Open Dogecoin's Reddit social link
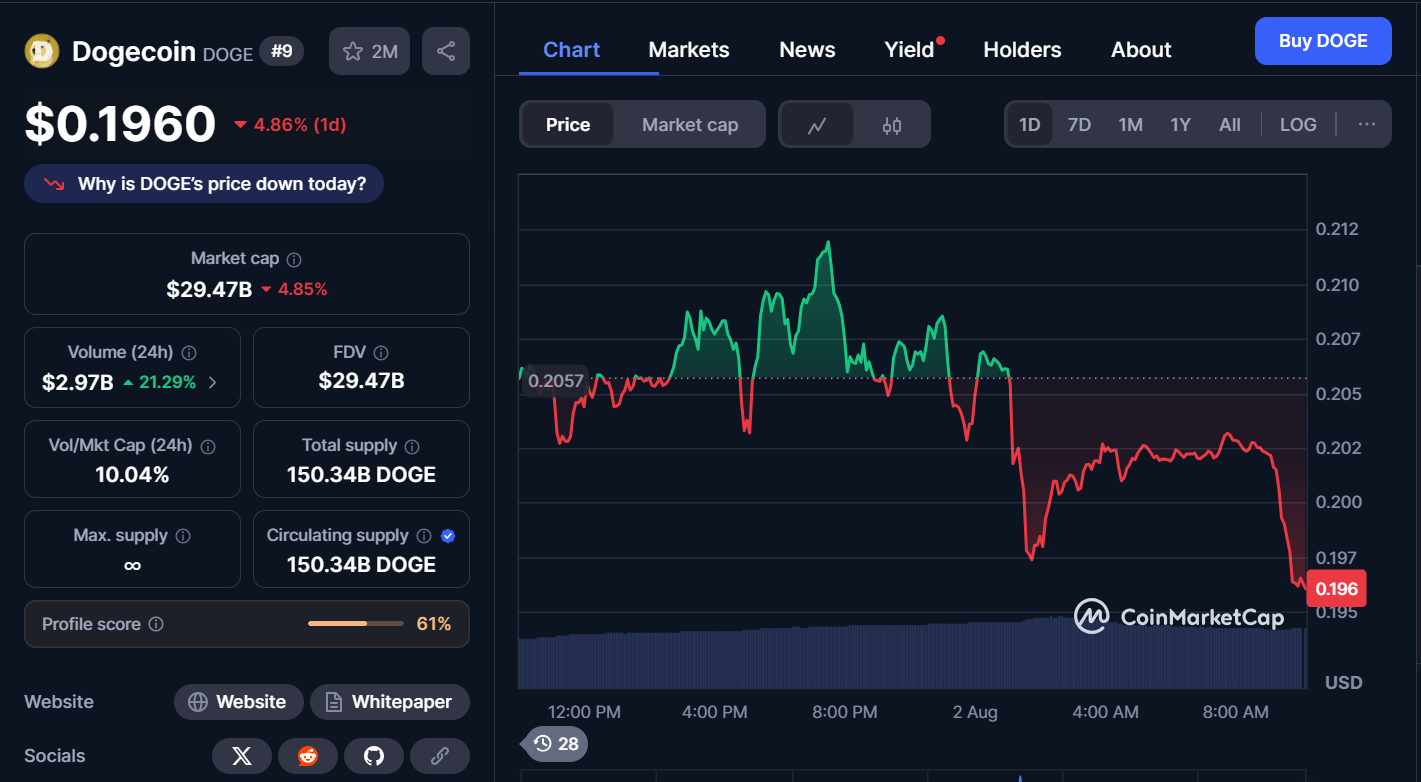Viewport: 1421px width, 782px height. [x=308, y=756]
